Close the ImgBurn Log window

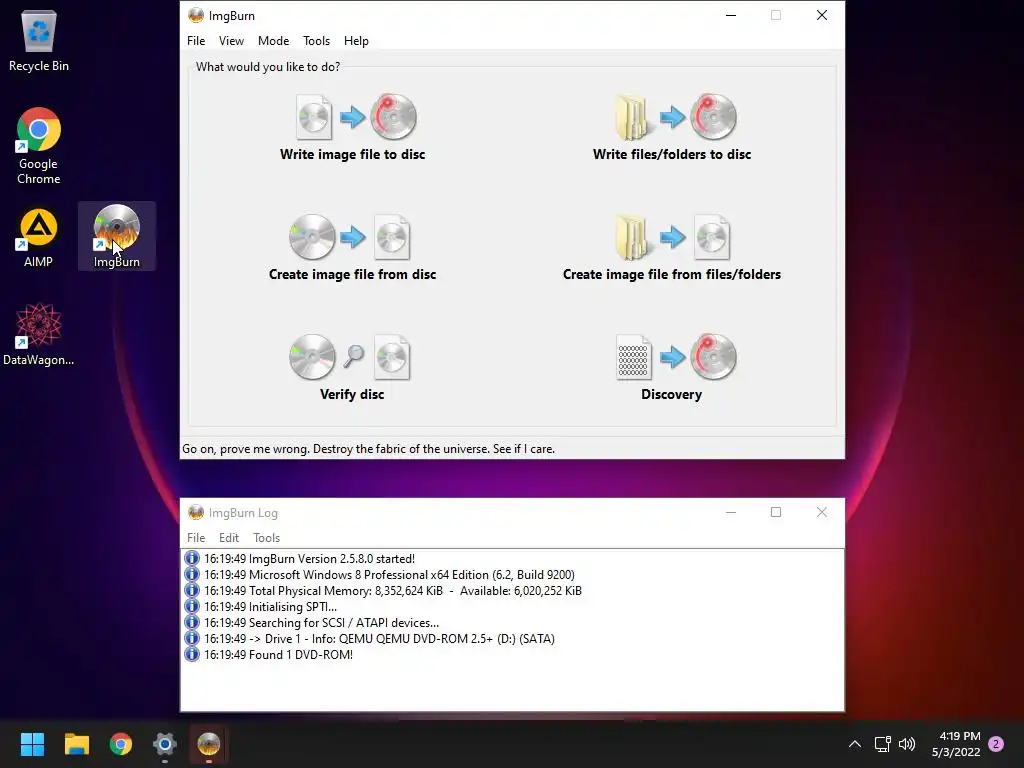click(822, 512)
